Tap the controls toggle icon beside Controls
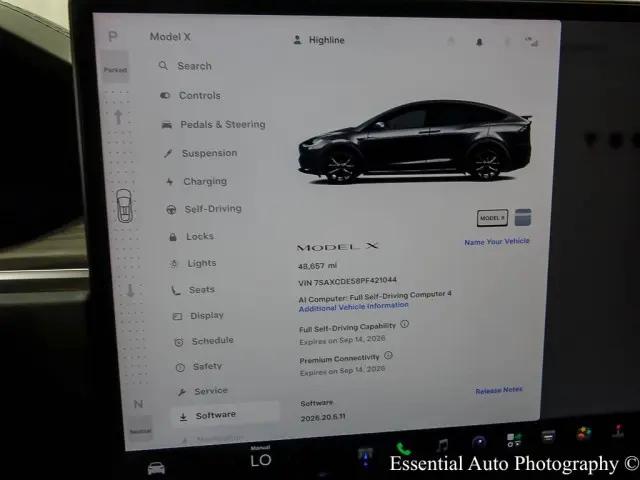 click(x=165, y=96)
